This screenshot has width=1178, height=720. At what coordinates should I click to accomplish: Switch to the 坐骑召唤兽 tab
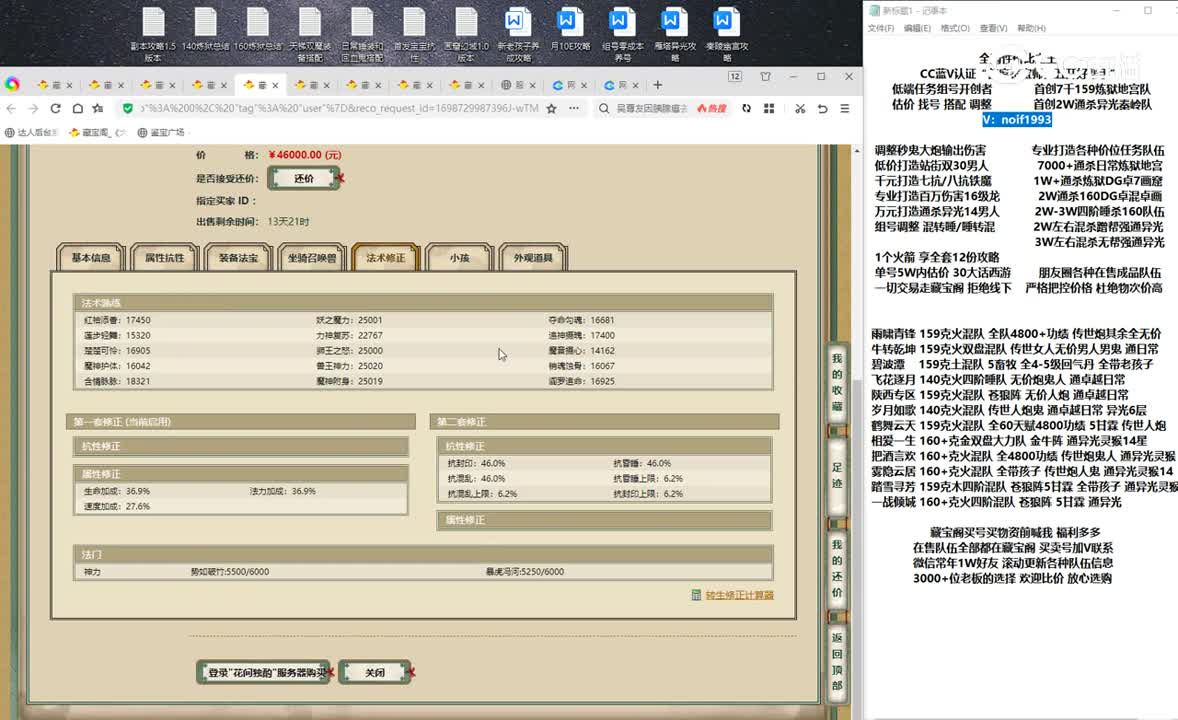[x=312, y=257]
